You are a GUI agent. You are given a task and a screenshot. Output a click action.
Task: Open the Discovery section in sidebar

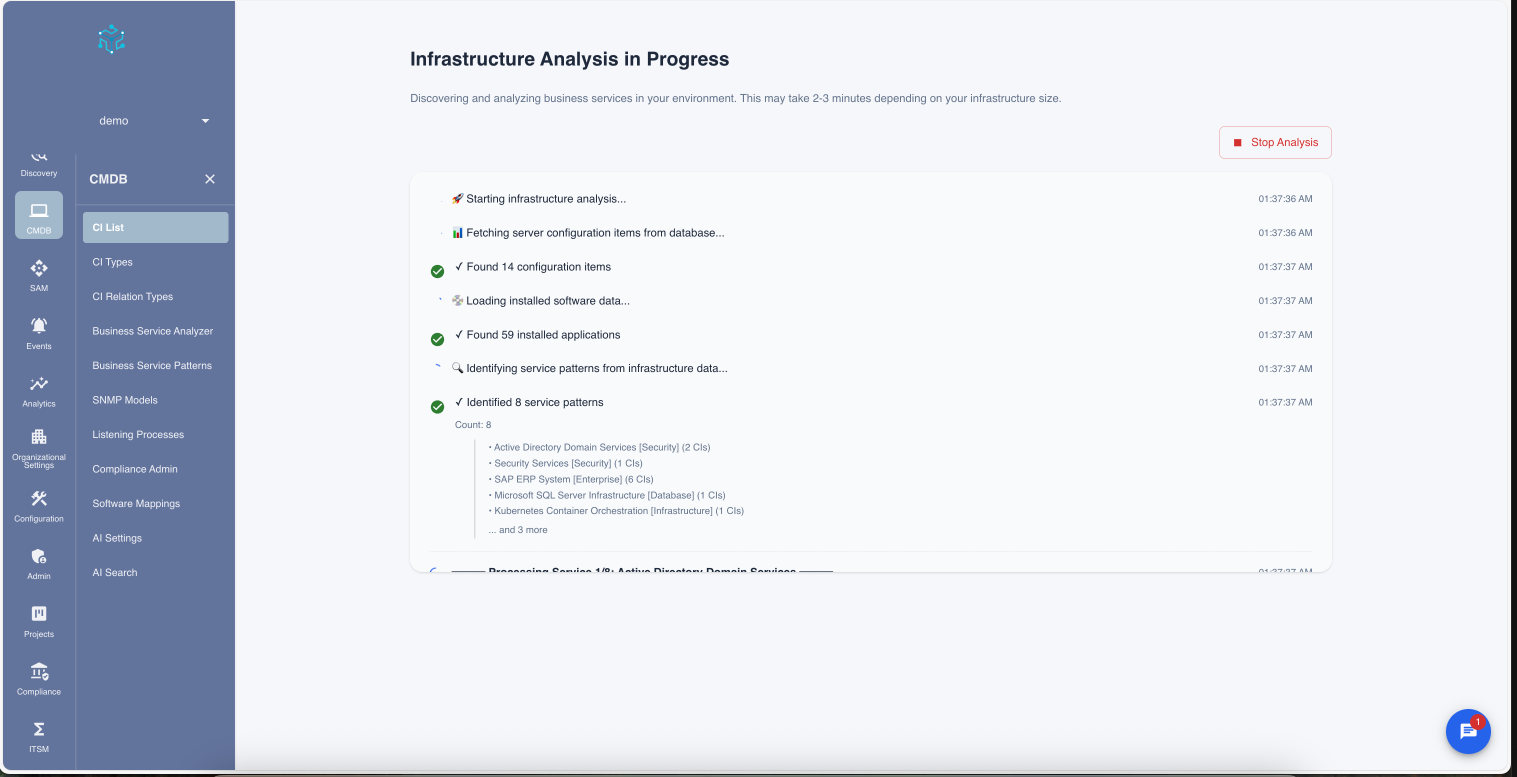[x=38, y=163]
